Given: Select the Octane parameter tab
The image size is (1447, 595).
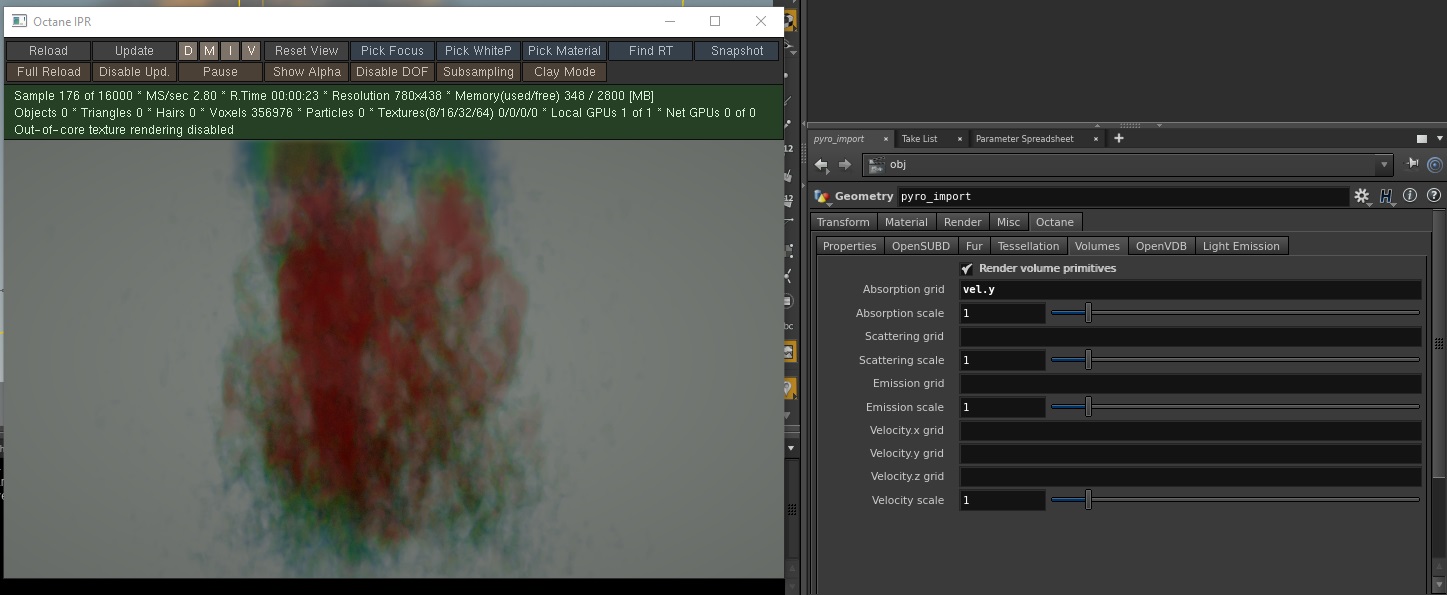Looking at the screenshot, I should coord(1055,222).
